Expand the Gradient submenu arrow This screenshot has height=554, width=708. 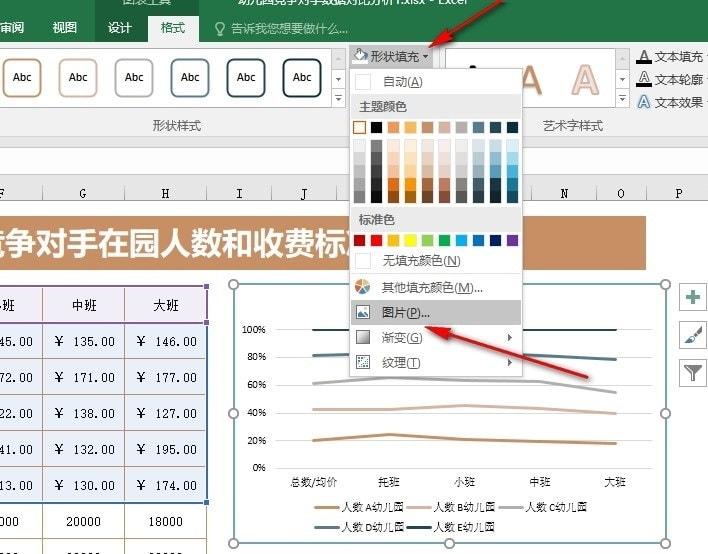pos(510,338)
